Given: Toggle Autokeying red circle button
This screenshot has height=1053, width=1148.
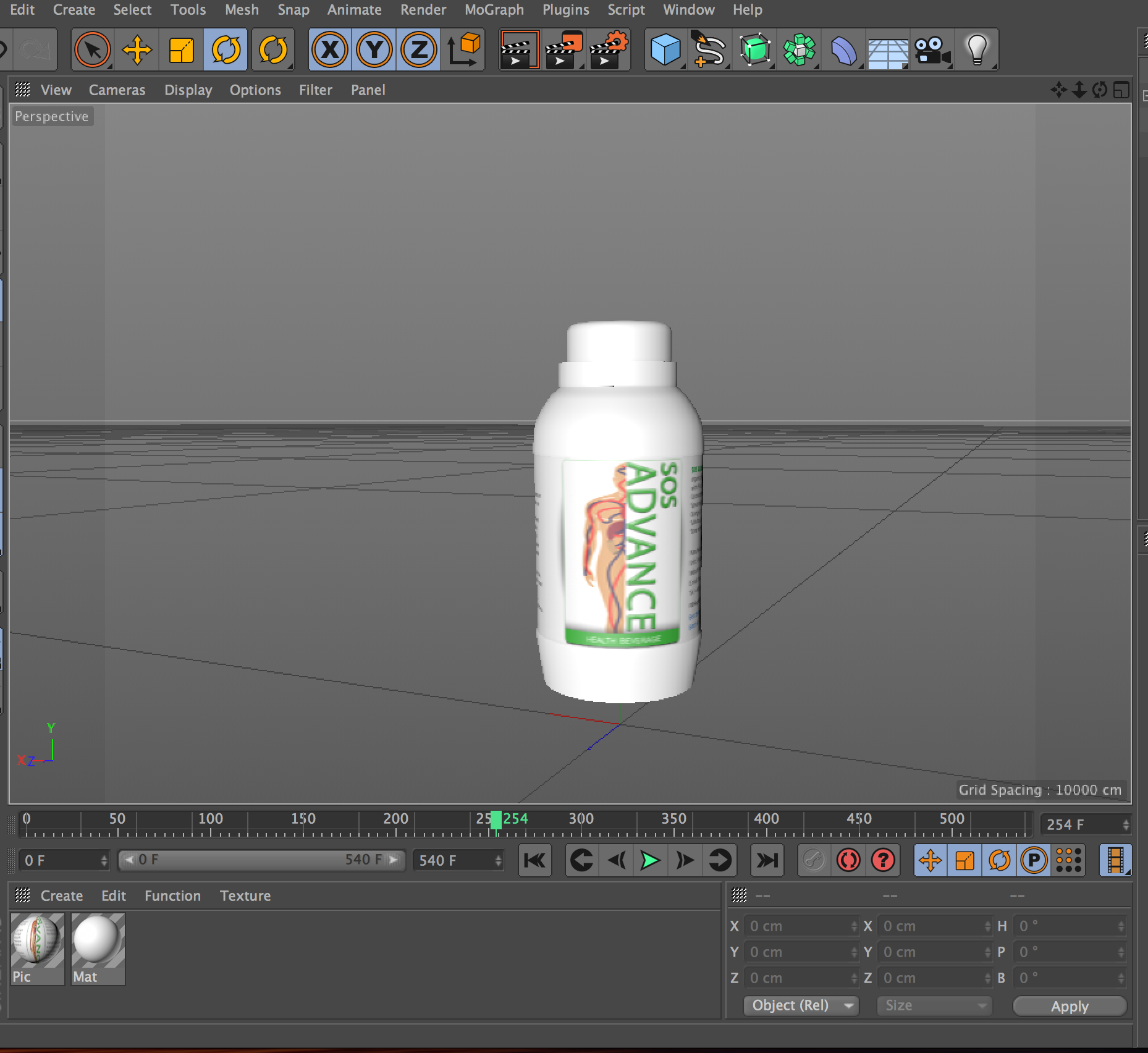Looking at the screenshot, I should (x=848, y=860).
